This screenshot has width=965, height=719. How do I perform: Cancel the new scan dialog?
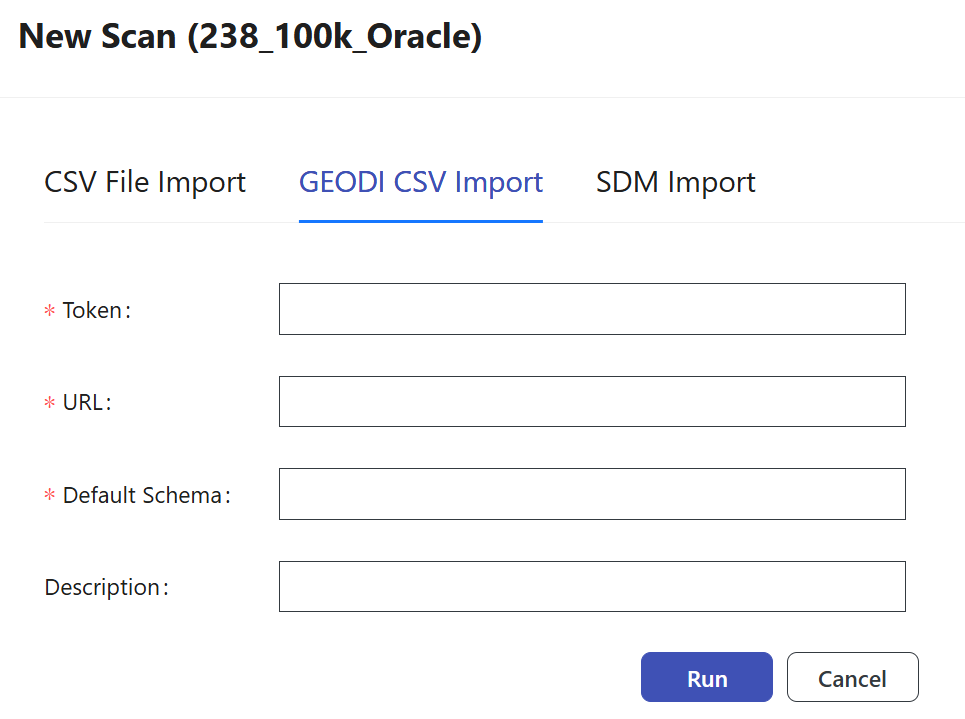coord(852,678)
